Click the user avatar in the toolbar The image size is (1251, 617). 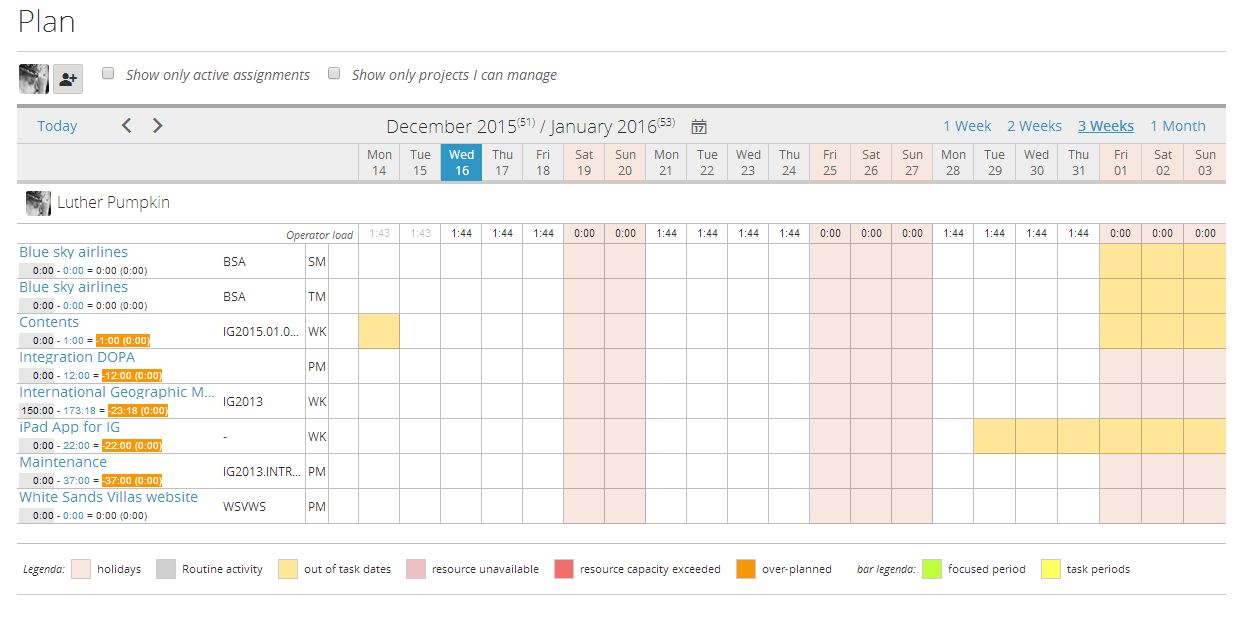coord(34,79)
